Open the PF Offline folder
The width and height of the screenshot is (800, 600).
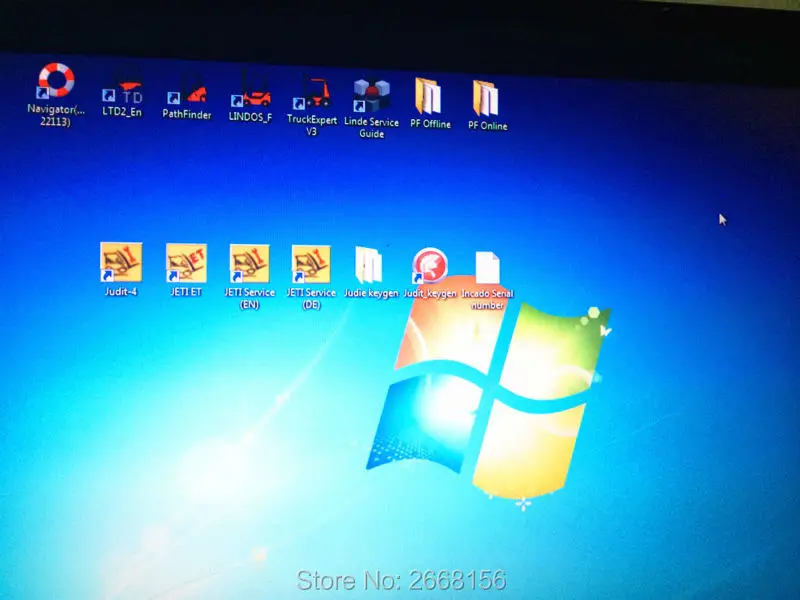click(428, 96)
